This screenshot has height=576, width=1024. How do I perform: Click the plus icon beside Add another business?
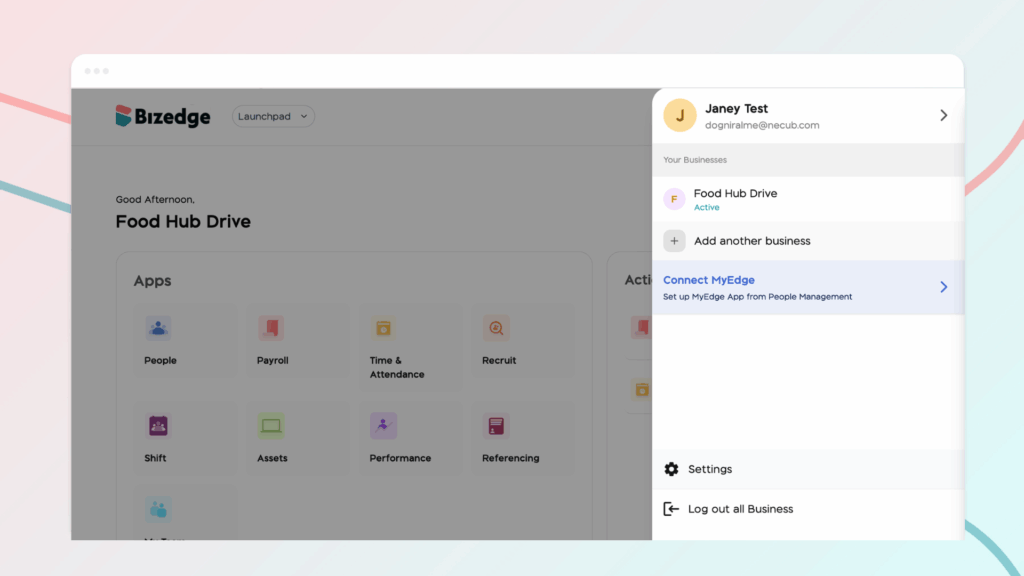click(x=674, y=241)
